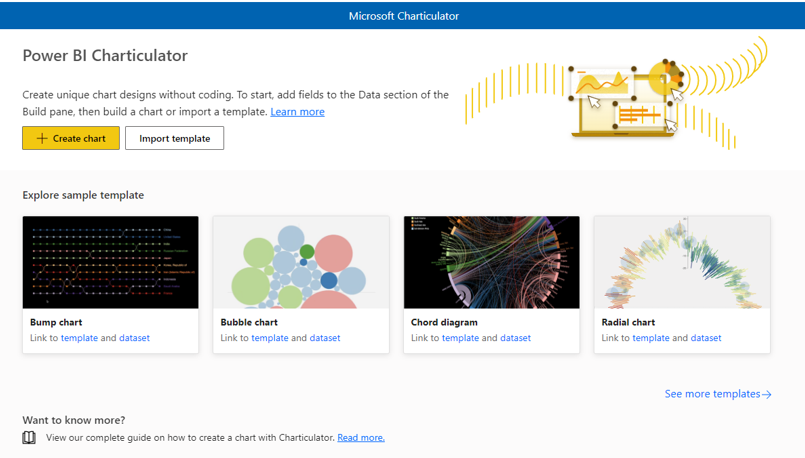
Task: Click the Create chart button
Action: tap(71, 138)
